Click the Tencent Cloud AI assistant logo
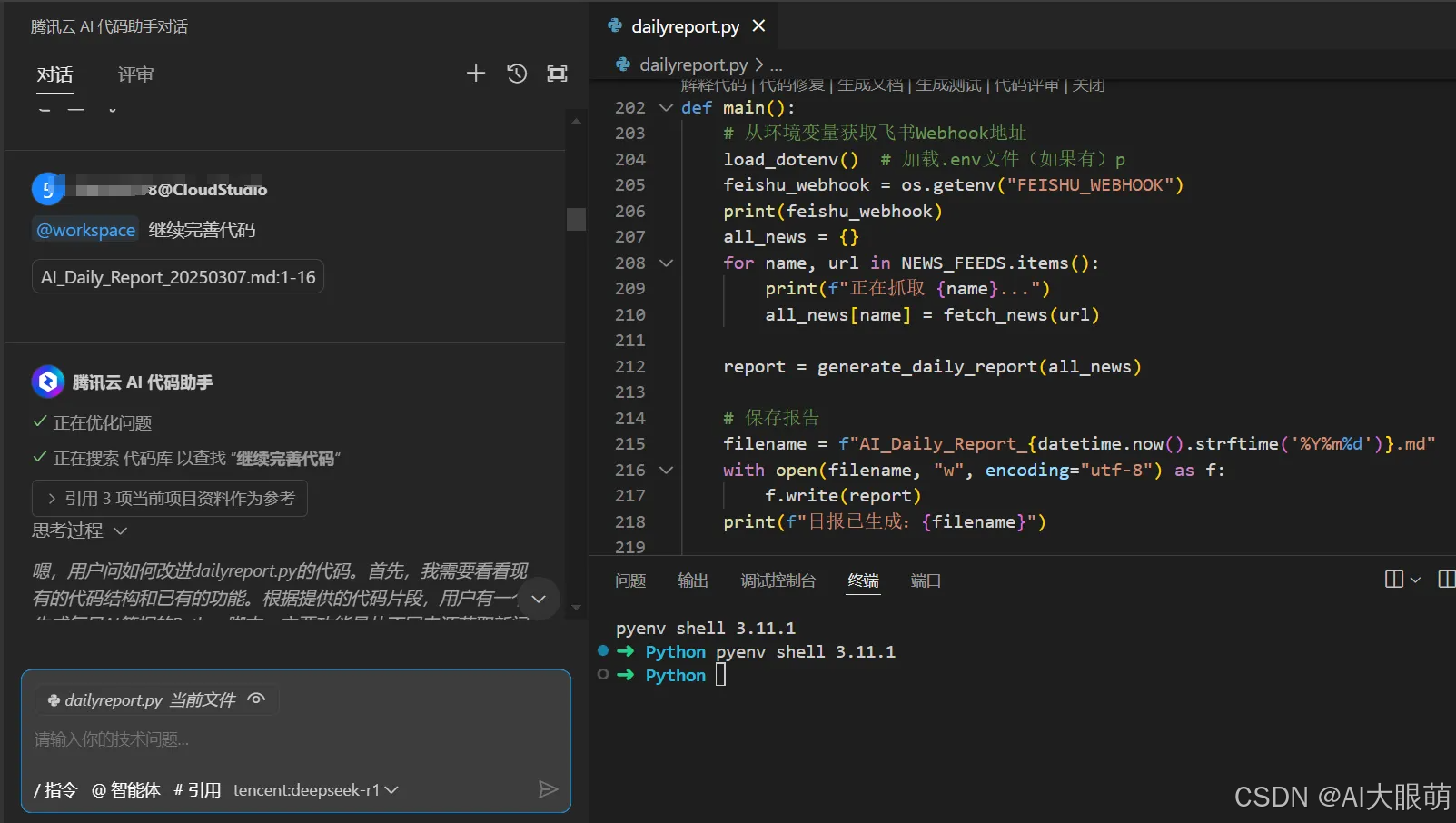Image resolution: width=1456 pixels, height=823 pixels. [x=48, y=382]
